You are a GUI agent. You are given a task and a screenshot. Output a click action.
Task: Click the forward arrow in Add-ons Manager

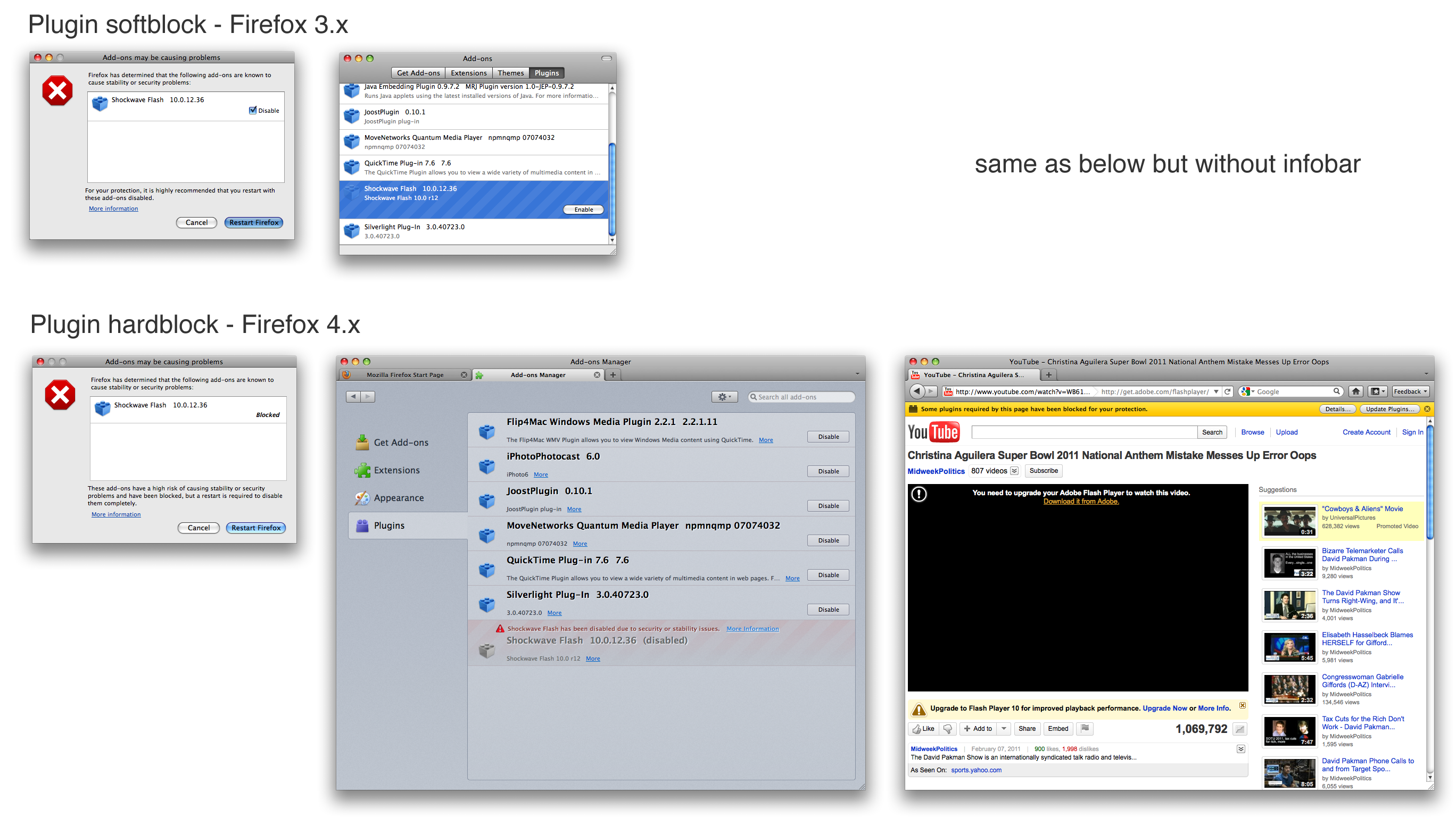[367, 397]
